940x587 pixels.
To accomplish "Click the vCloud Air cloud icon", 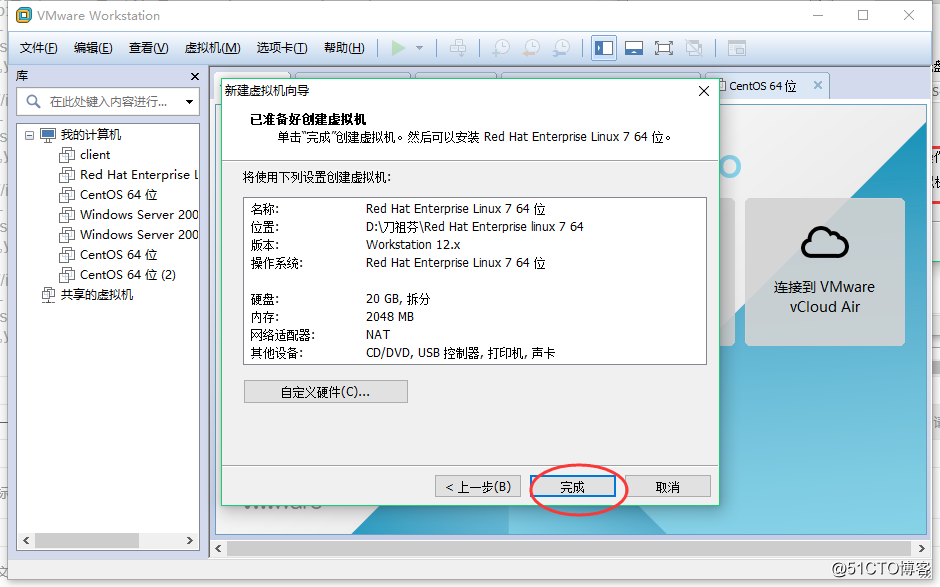I will (824, 242).
